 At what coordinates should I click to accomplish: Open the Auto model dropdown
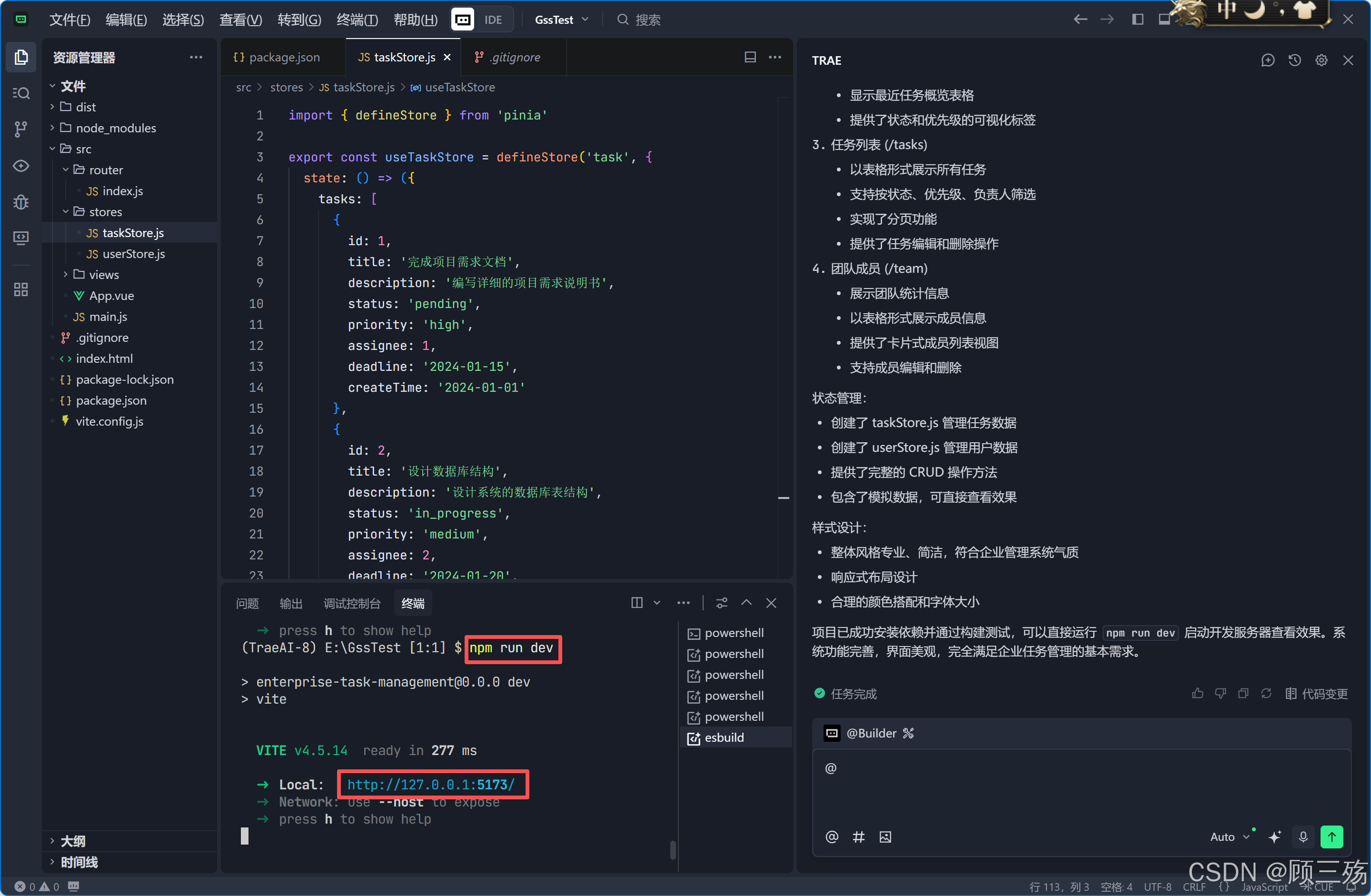pyautogui.click(x=1229, y=836)
